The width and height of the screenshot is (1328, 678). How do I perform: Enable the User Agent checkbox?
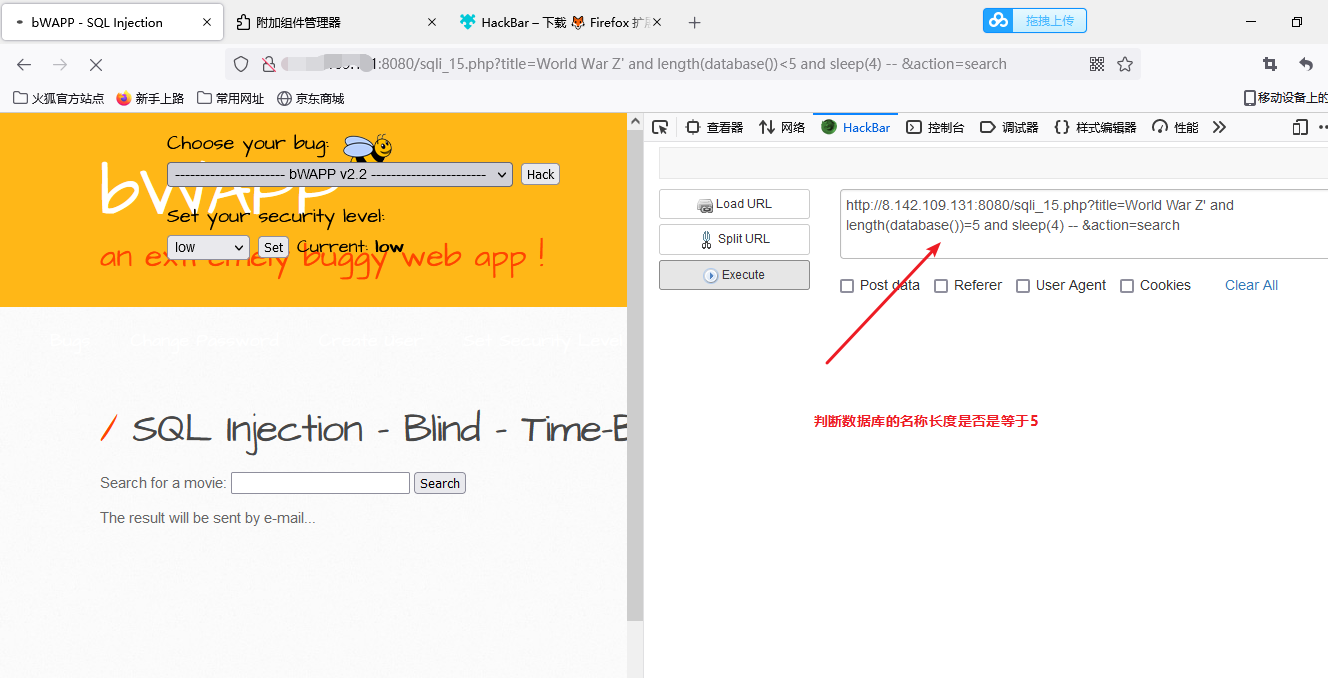pyautogui.click(x=1023, y=286)
